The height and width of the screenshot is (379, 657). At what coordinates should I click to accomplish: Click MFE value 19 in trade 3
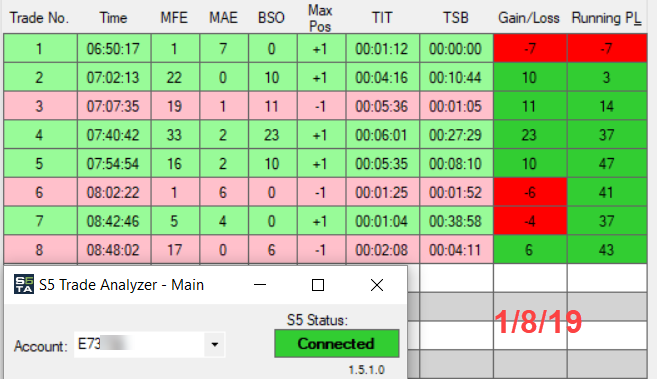(x=175, y=106)
